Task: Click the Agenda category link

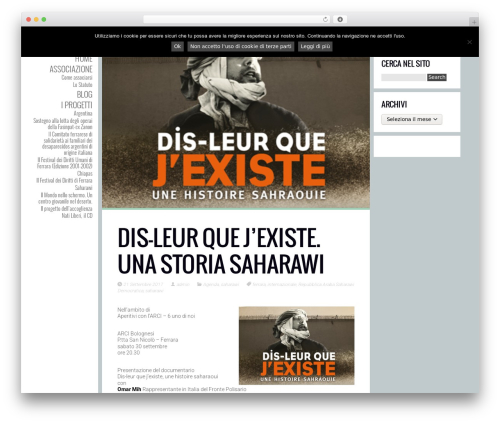Action: tap(211, 284)
